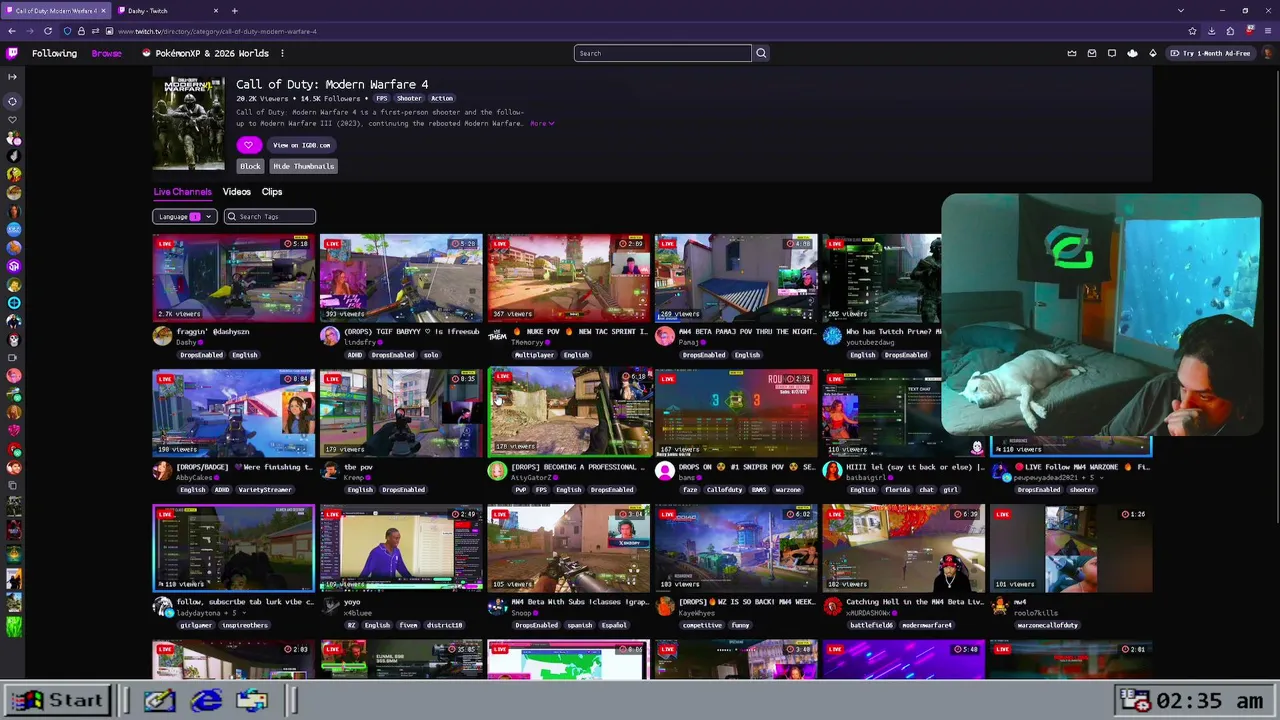Open the browser hamburger application menu
The width and height of the screenshot is (1280, 720).
[1268, 31]
